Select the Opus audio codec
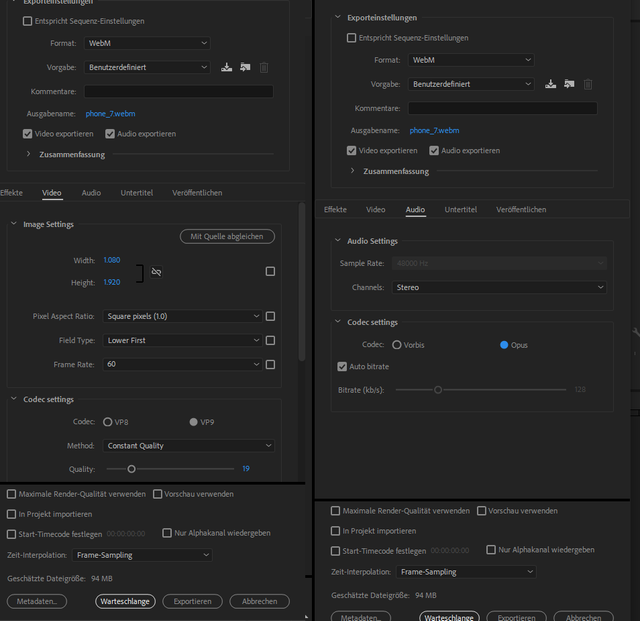 [504, 345]
